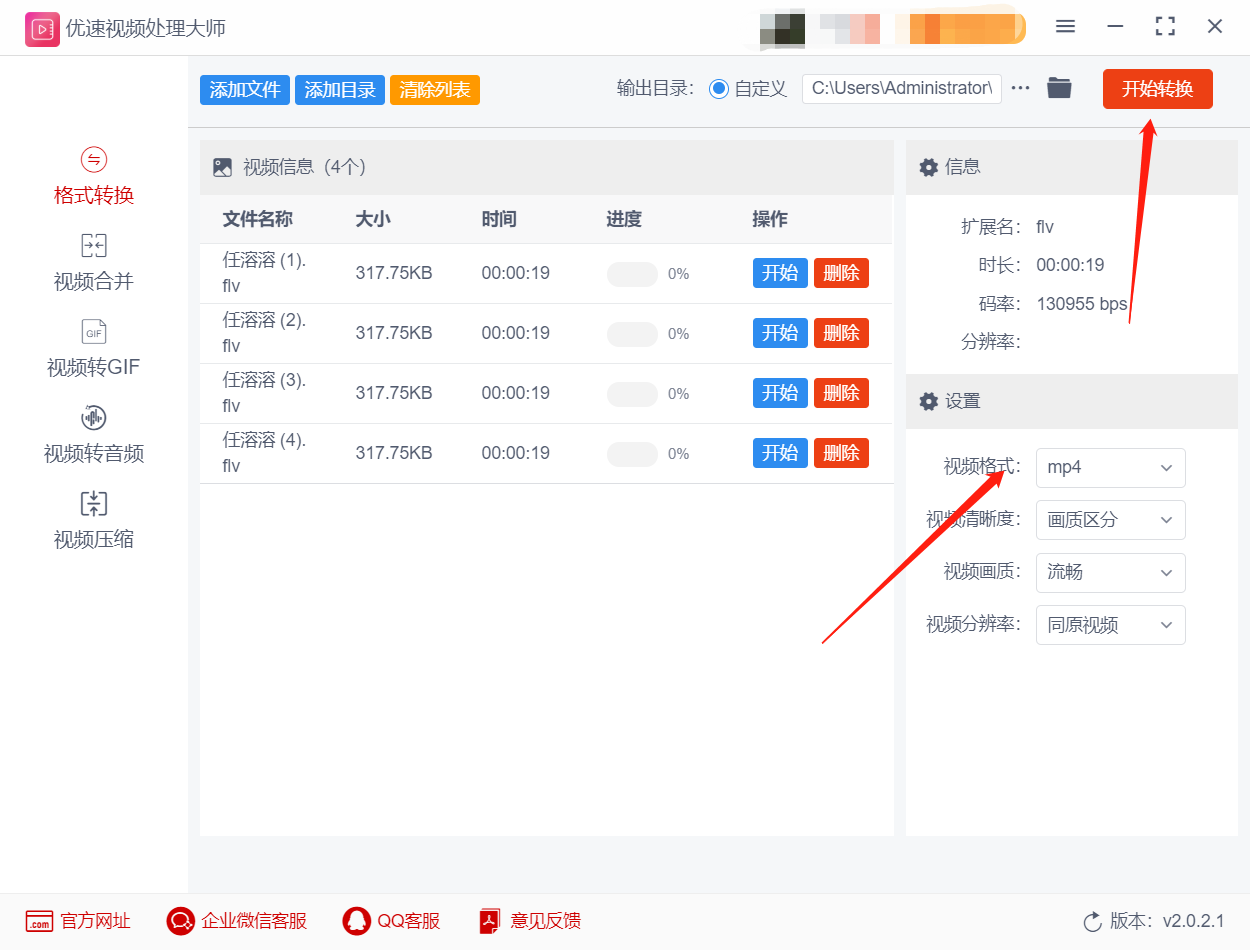Viewport: 1250px width, 950px height.
Task: Open the 视频画质 流畅 dropdown
Action: click(1110, 573)
